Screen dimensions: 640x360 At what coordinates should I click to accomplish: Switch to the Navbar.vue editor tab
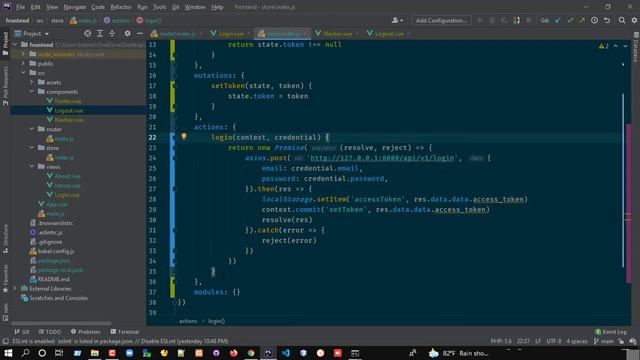click(x=337, y=34)
